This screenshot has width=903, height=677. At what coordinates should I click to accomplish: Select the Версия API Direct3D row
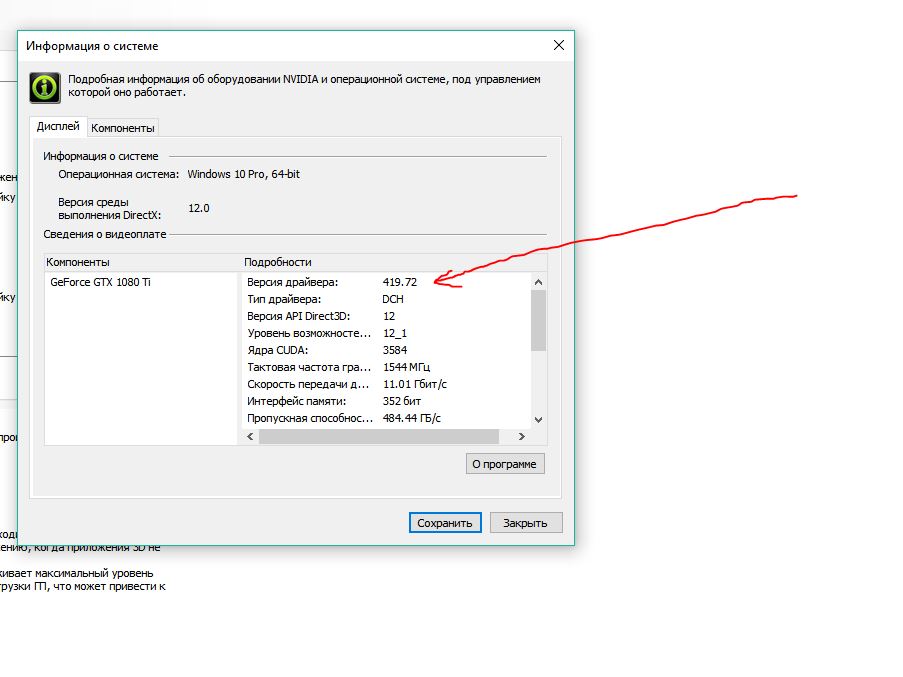[x=386, y=316]
